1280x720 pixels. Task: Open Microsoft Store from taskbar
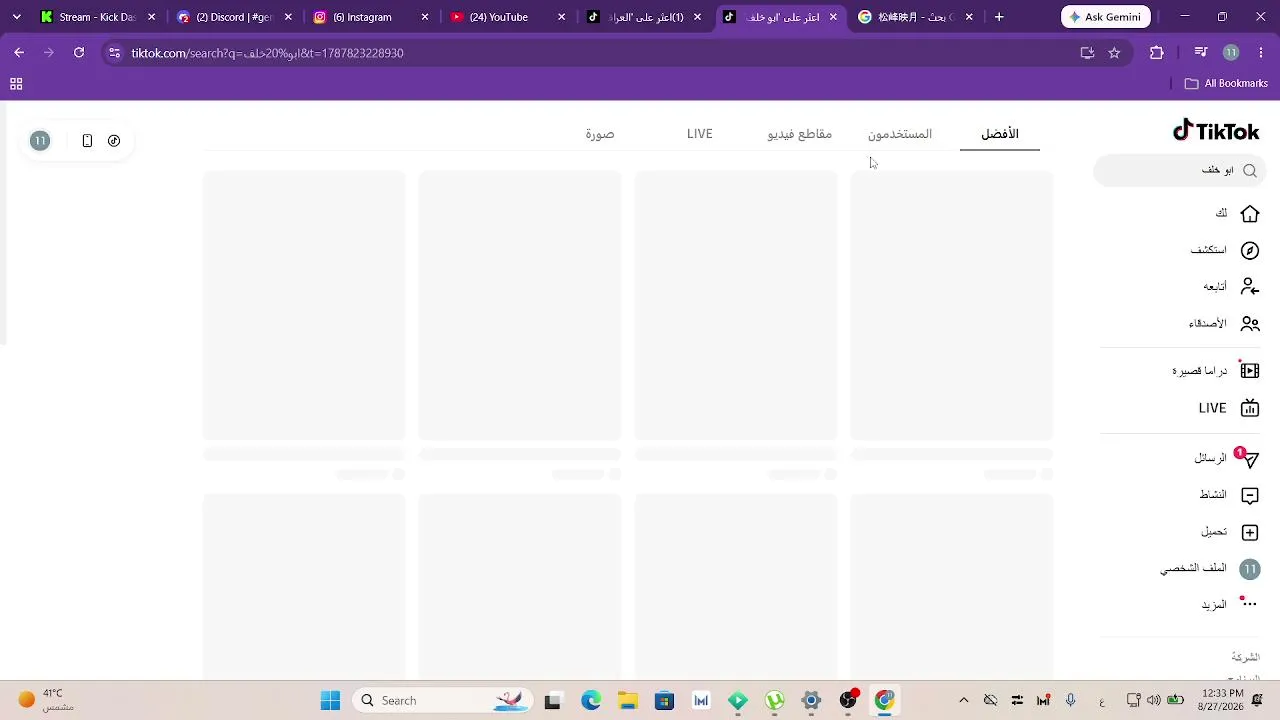[664, 700]
